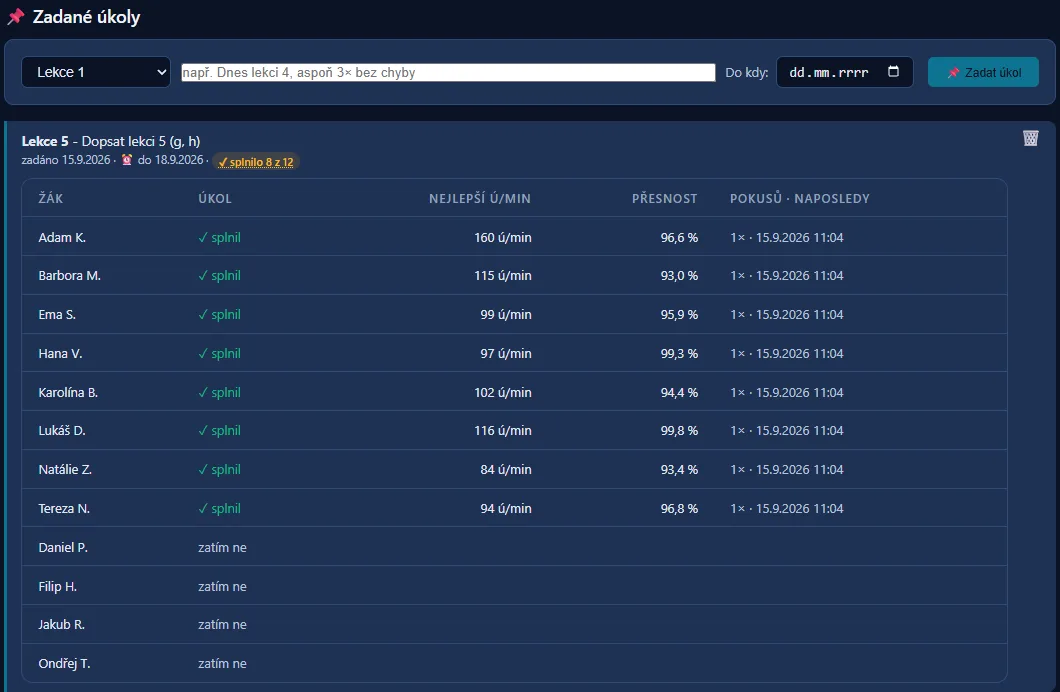The width and height of the screenshot is (1060, 692).
Task: Open the Lekce 1 lesson dropdown
Action: tap(96, 72)
